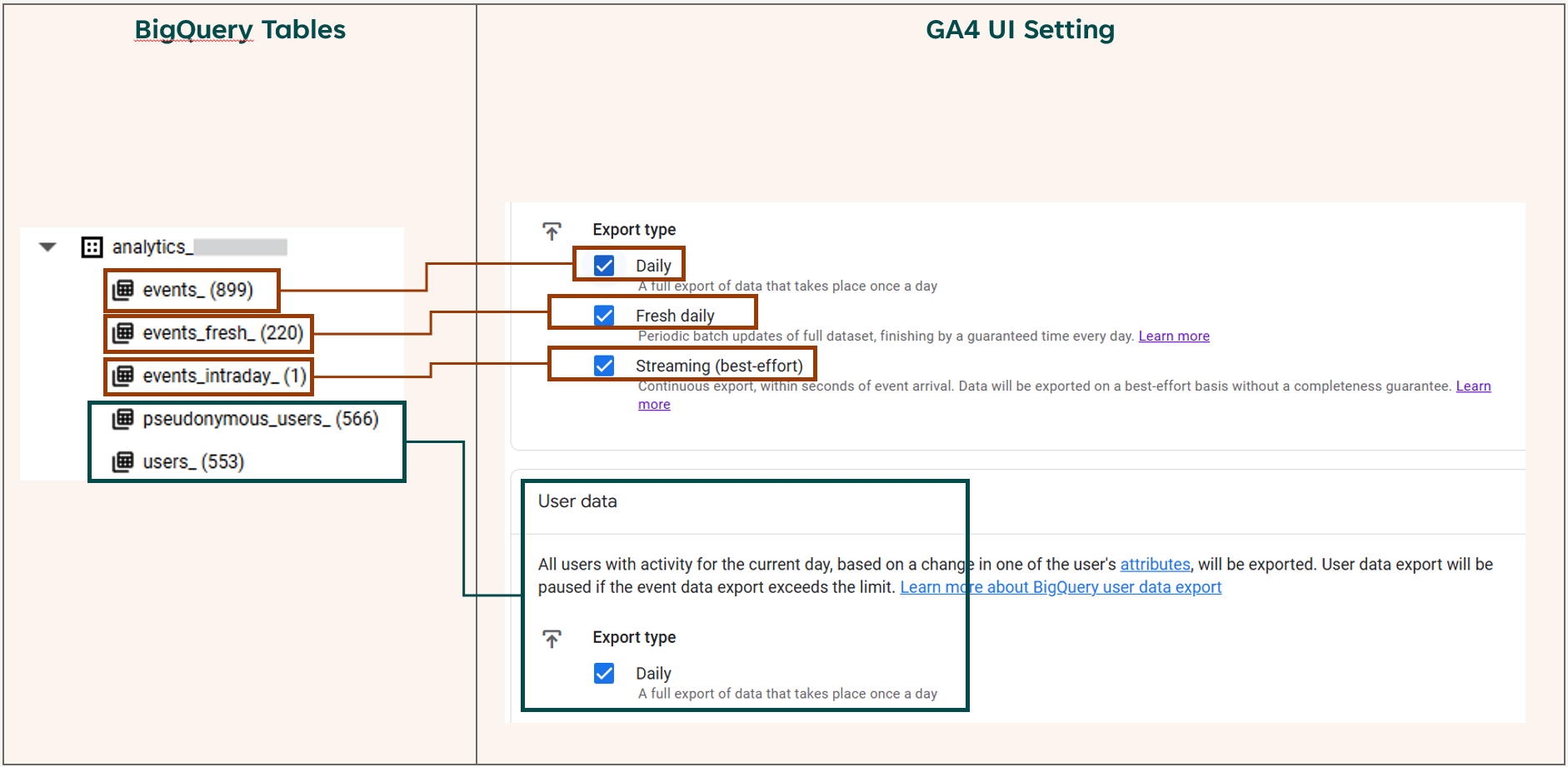The height and width of the screenshot is (767, 1568).
Task: Click the events_ table icon
Action: pyautogui.click(x=123, y=290)
